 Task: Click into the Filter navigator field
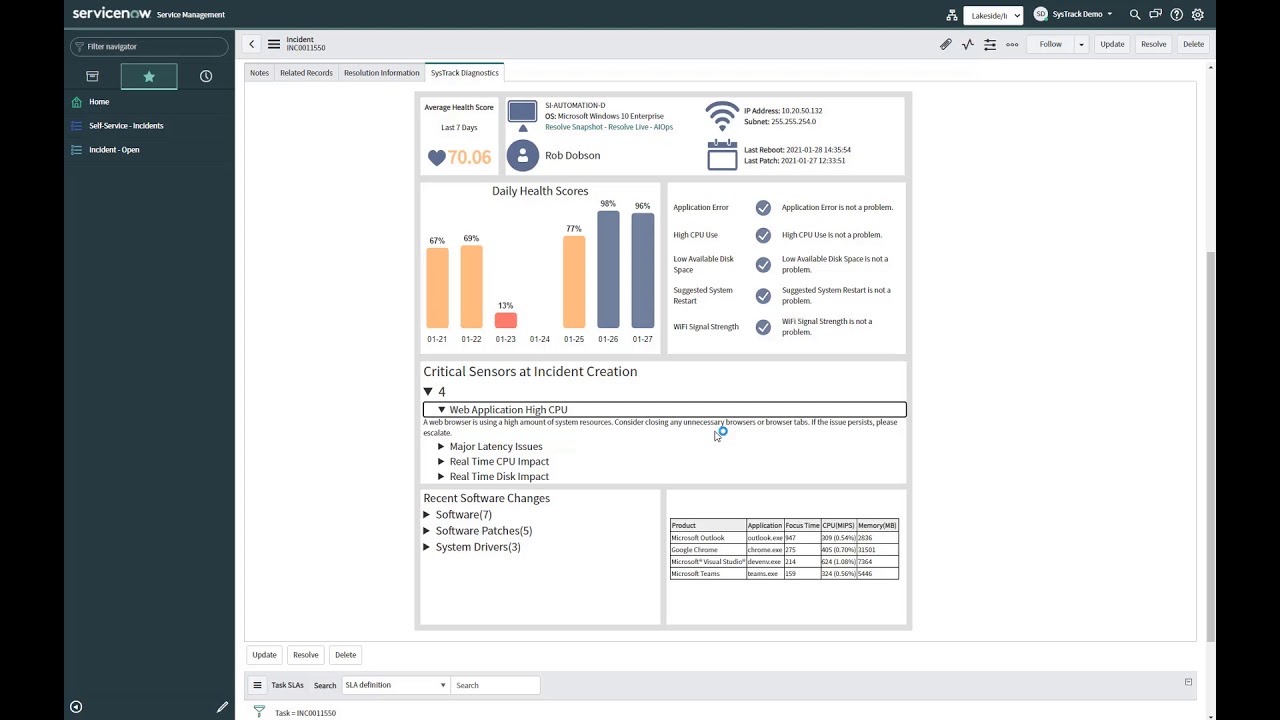(x=150, y=46)
